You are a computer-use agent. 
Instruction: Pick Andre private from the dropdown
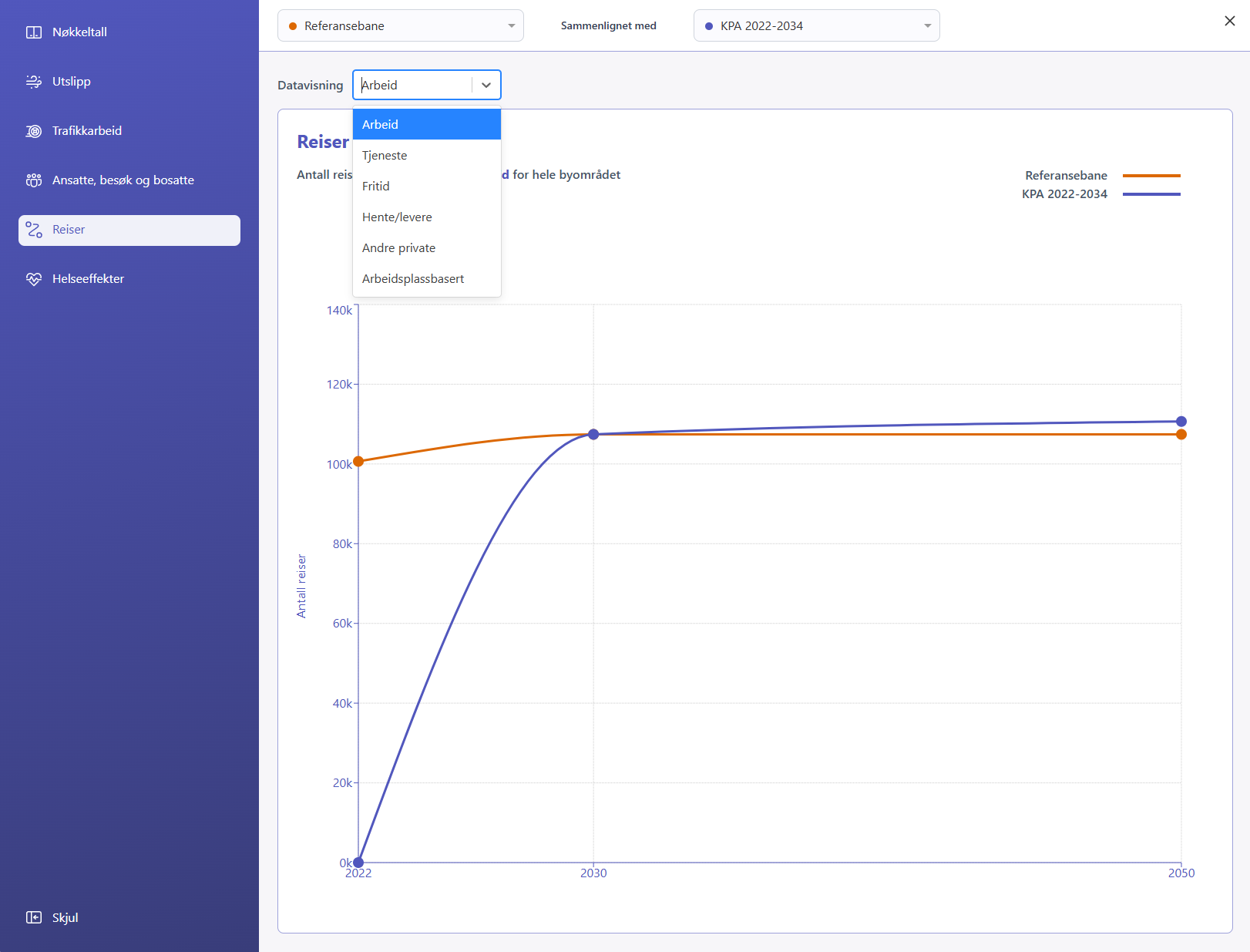(x=427, y=247)
